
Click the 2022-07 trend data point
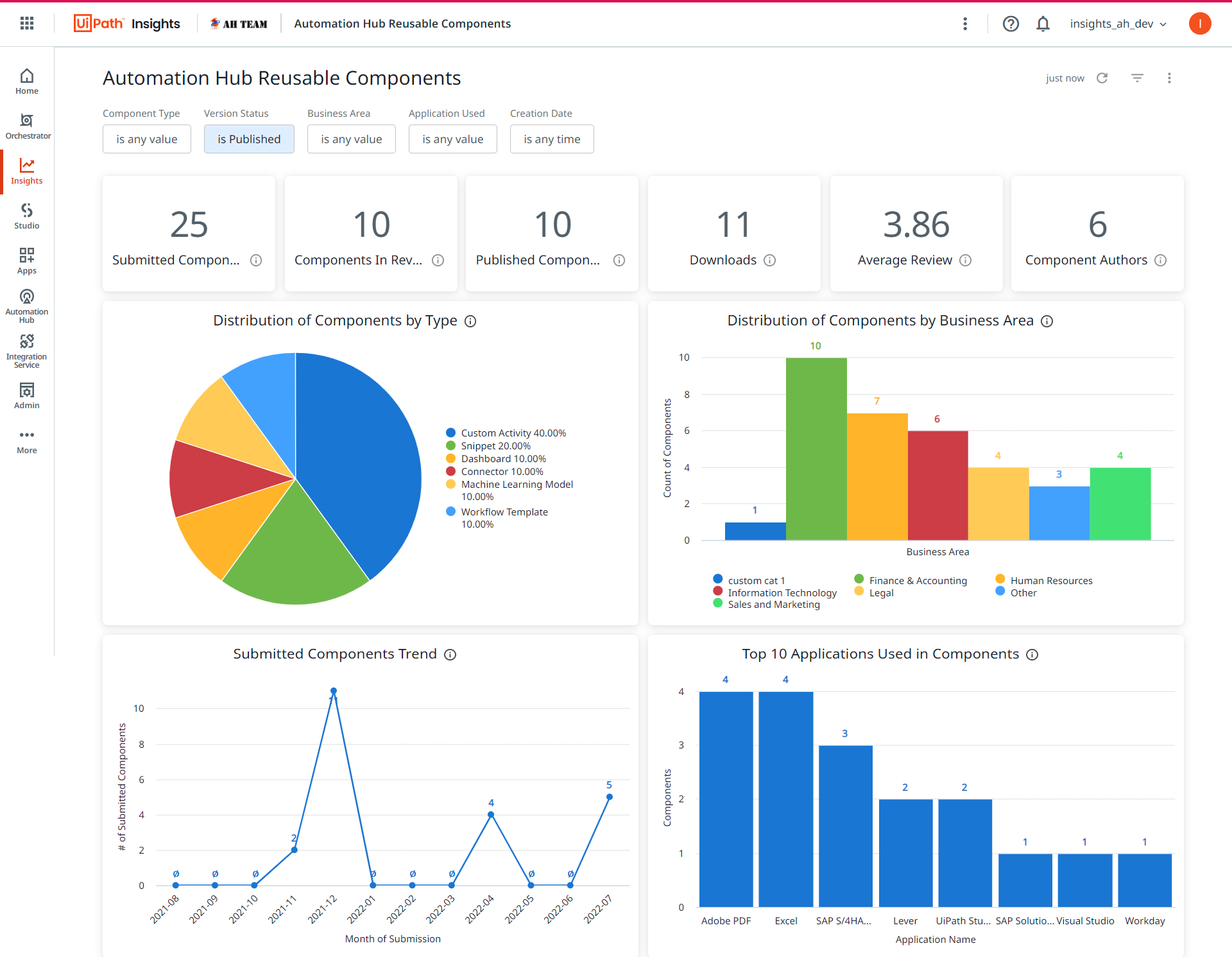pyautogui.click(x=610, y=797)
